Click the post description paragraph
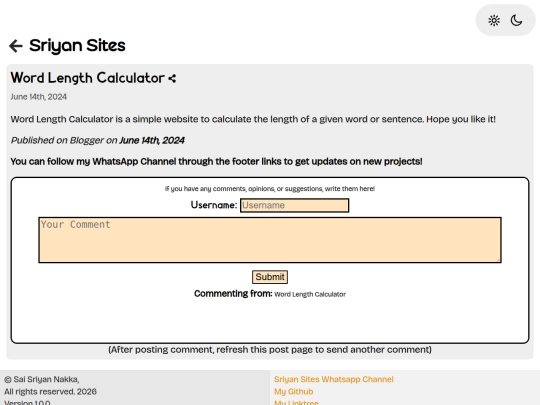This screenshot has height=405, width=540. tap(253, 119)
